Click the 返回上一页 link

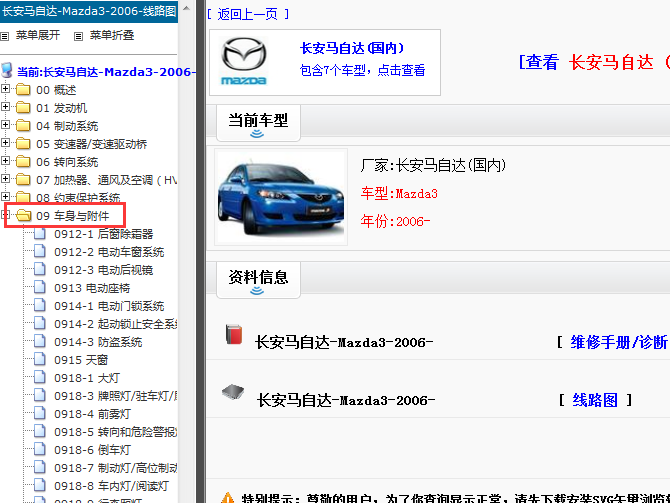(247, 14)
